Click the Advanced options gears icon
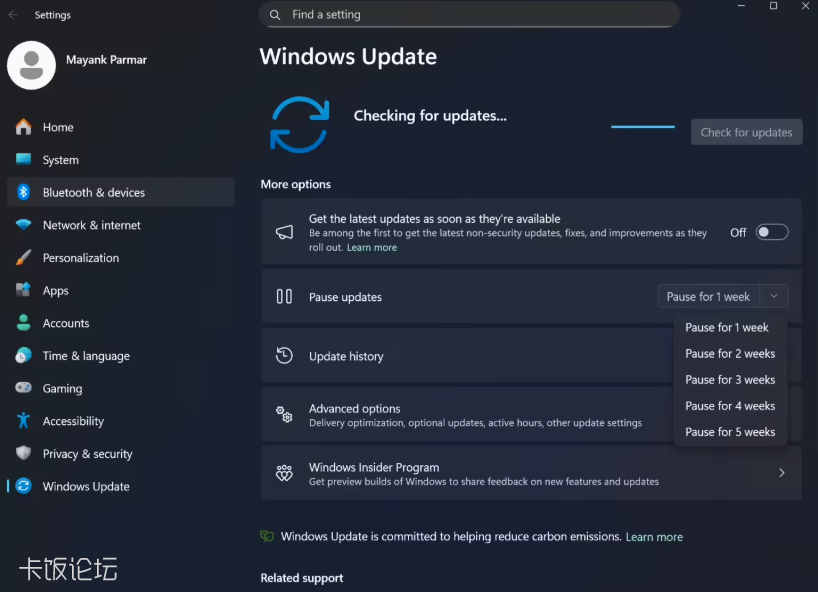This screenshot has width=818, height=592. 284,415
